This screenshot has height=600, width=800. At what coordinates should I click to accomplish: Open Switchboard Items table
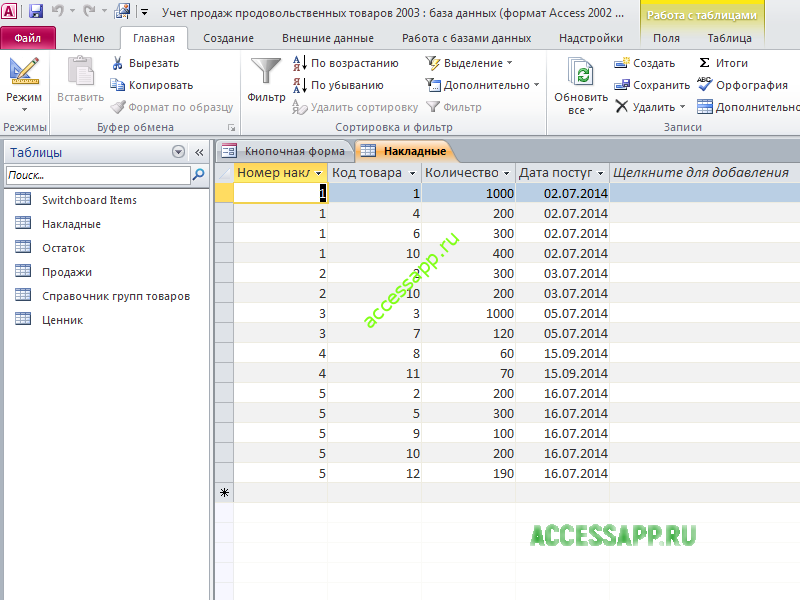(x=89, y=200)
